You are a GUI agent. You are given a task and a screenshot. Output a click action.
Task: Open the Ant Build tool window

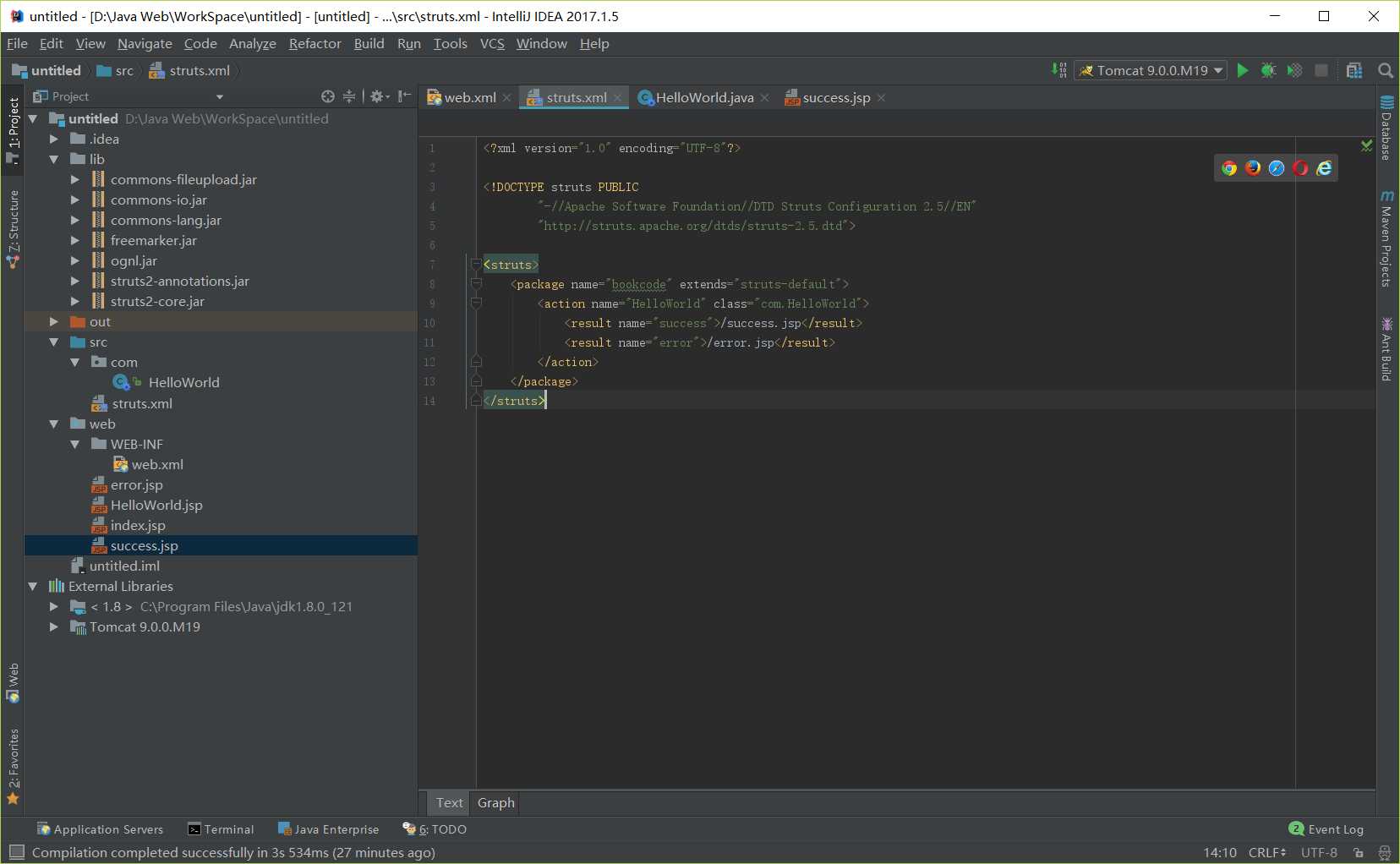(1386, 349)
